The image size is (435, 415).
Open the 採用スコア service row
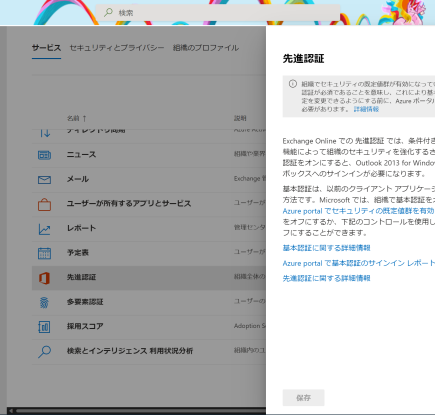[x=149, y=327]
